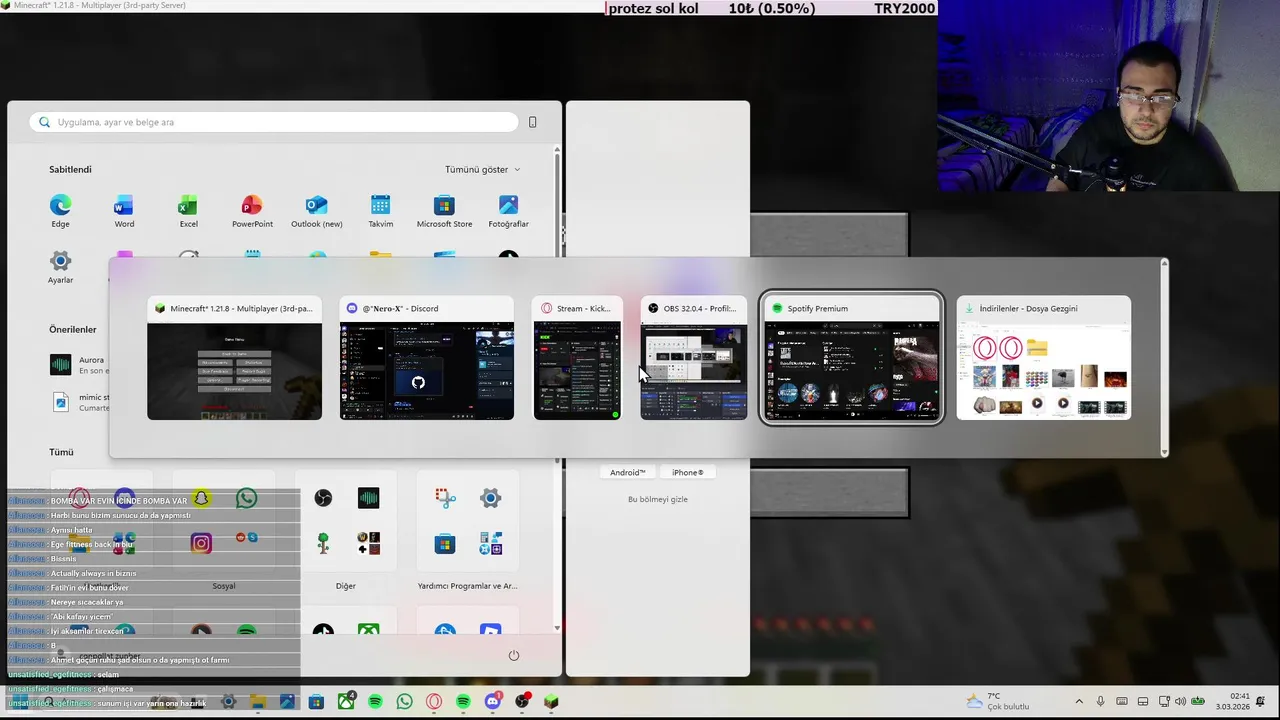This screenshot has height=720, width=1280.
Task: Open Ayarlar settings app
Action: pyautogui.click(x=60, y=267)
